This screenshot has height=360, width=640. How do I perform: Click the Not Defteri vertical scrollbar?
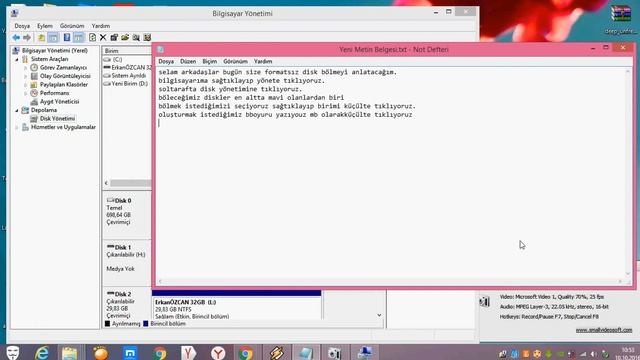pyautogui.click(x=628, y=173)
